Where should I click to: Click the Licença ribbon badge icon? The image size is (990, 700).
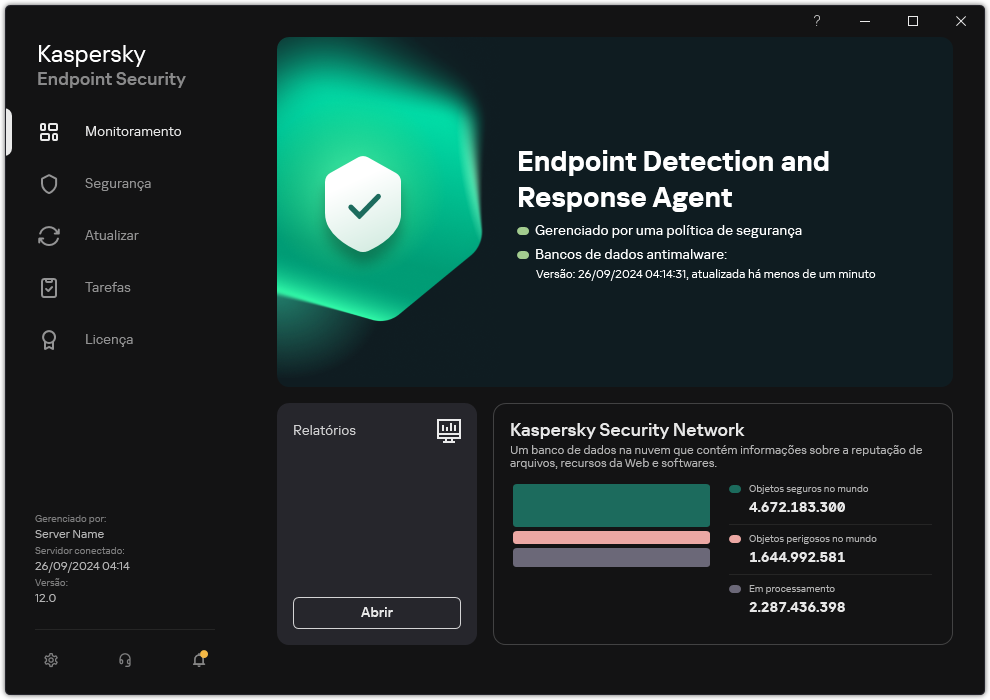(49, 340)
